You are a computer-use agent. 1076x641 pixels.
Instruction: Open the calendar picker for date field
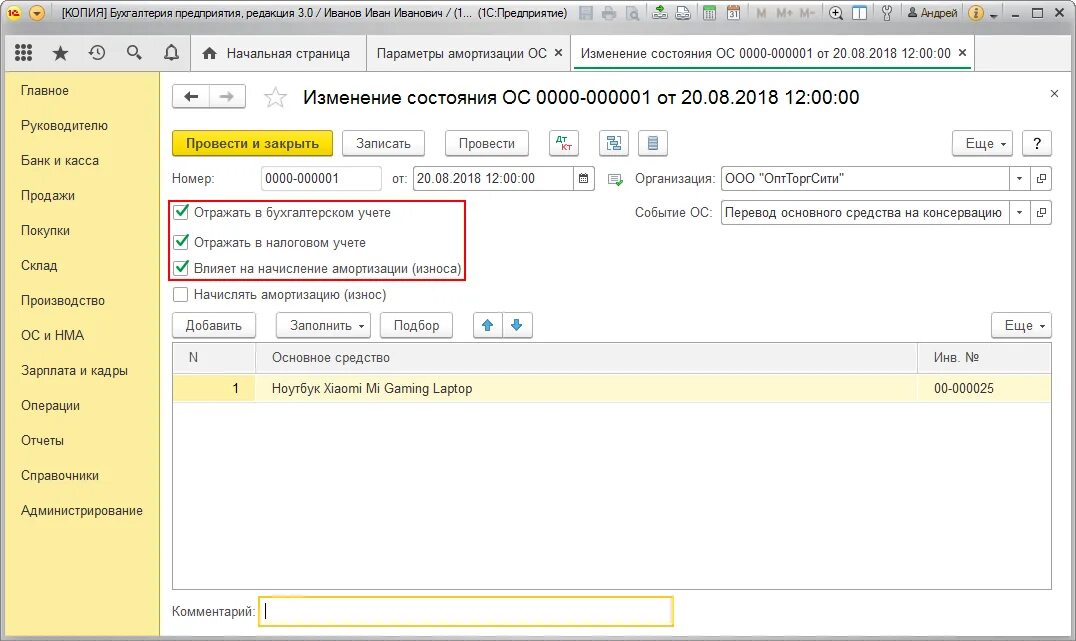click(x=583, y=178)
